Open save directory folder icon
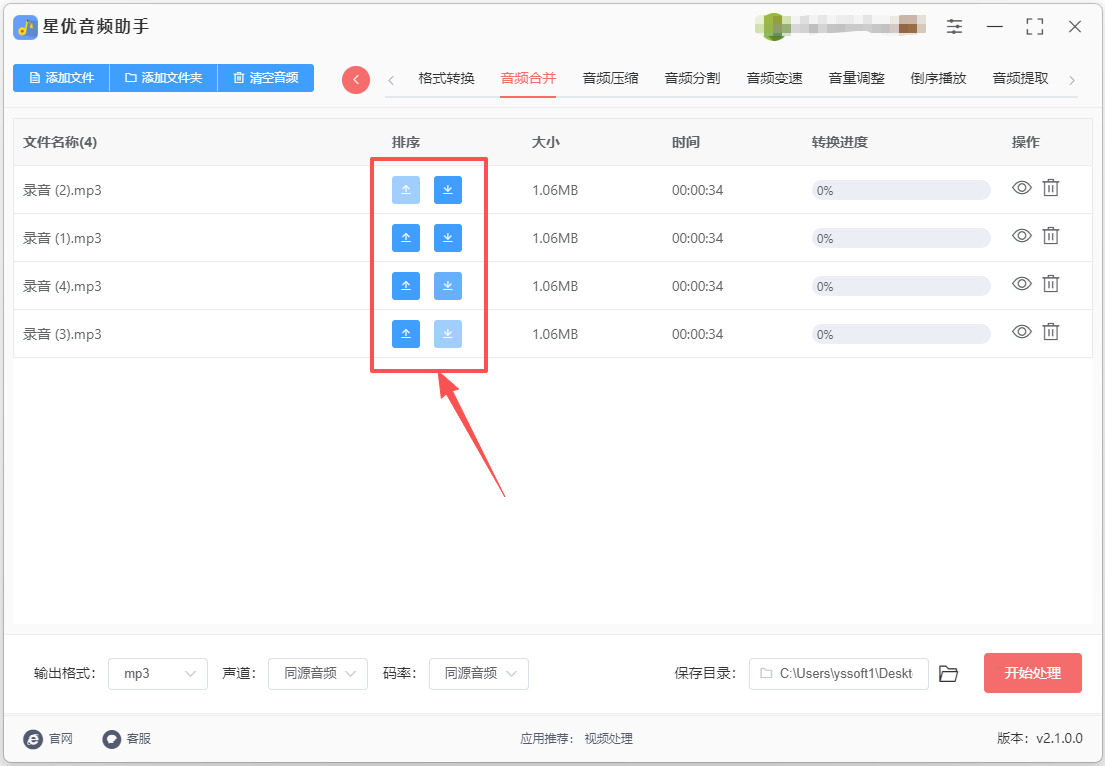This screenshot has width=1105, height=766. point(948,674)
